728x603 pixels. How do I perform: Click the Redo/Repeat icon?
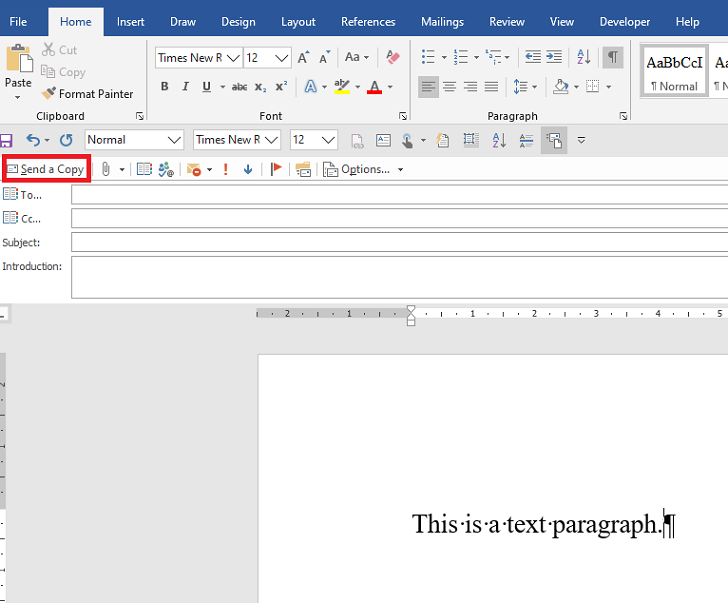click(x=66, y=140)
